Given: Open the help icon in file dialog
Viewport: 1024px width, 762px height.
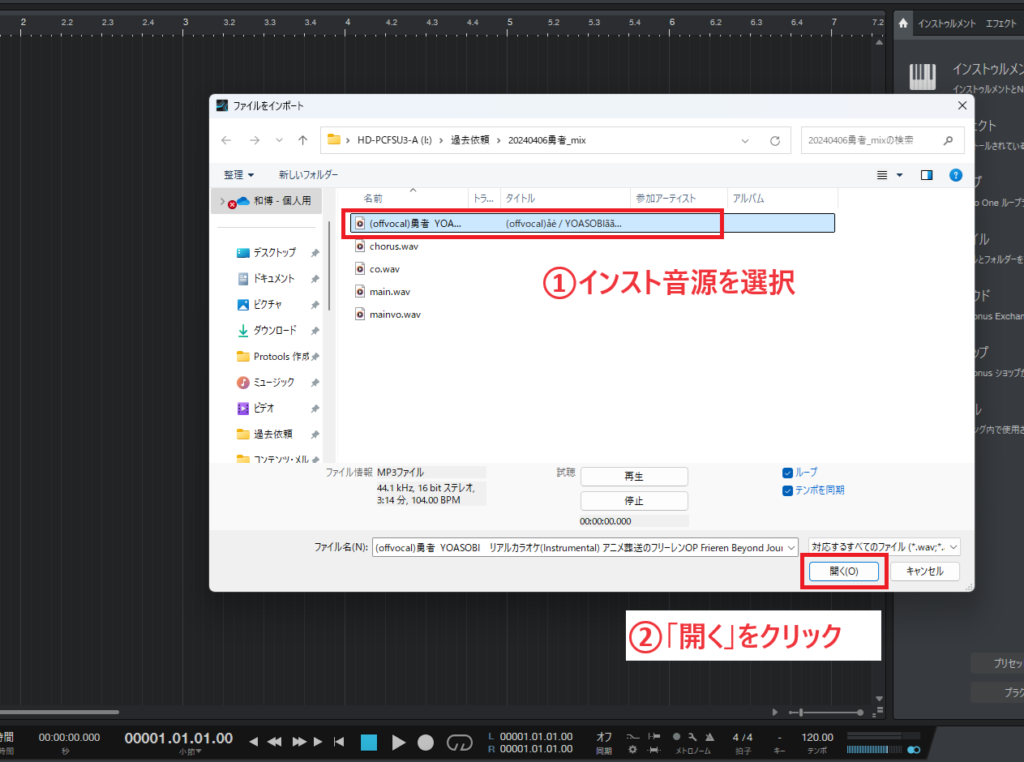Looking at the screenshot, I should coord(955,175).
